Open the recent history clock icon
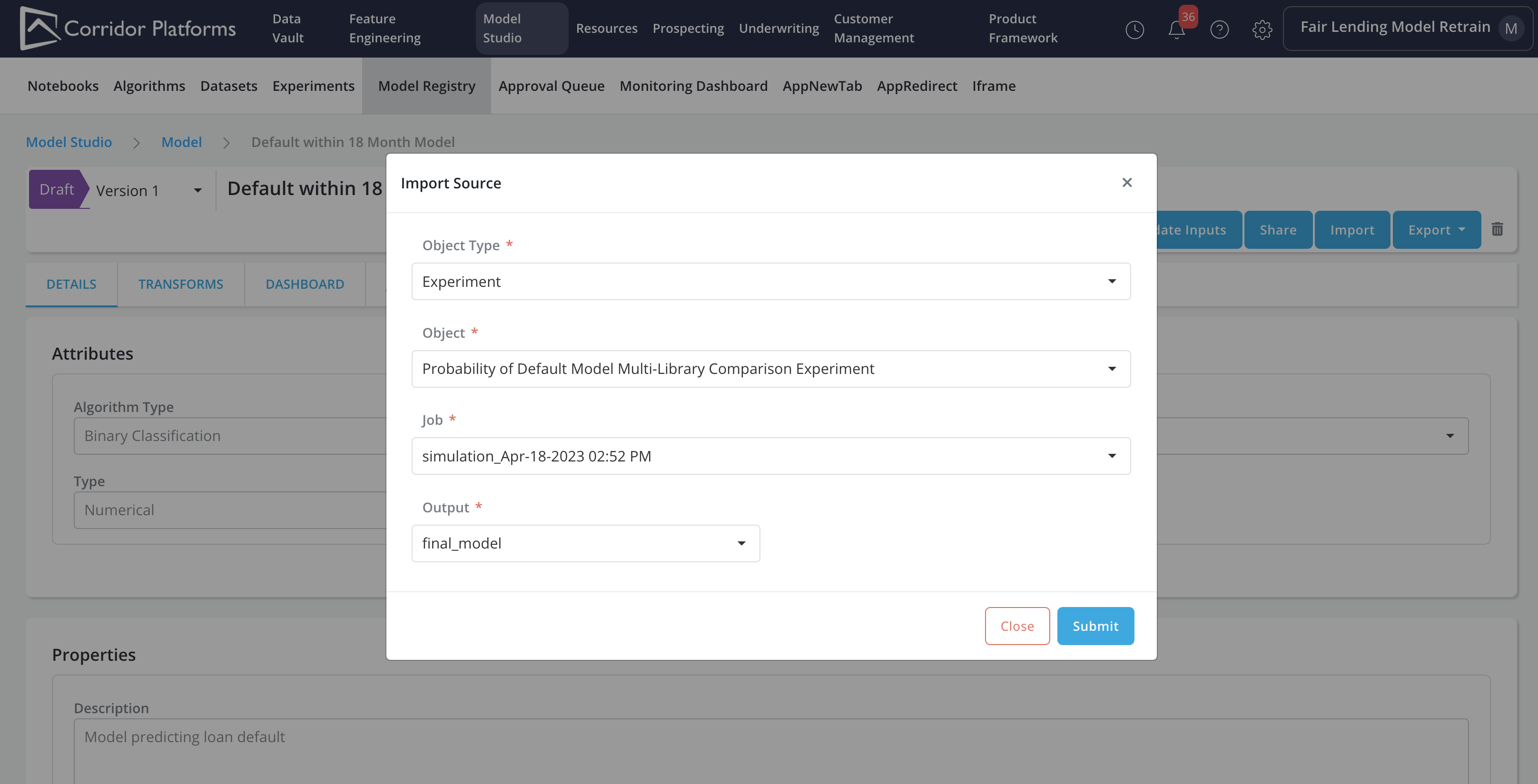 point(1134,29)
